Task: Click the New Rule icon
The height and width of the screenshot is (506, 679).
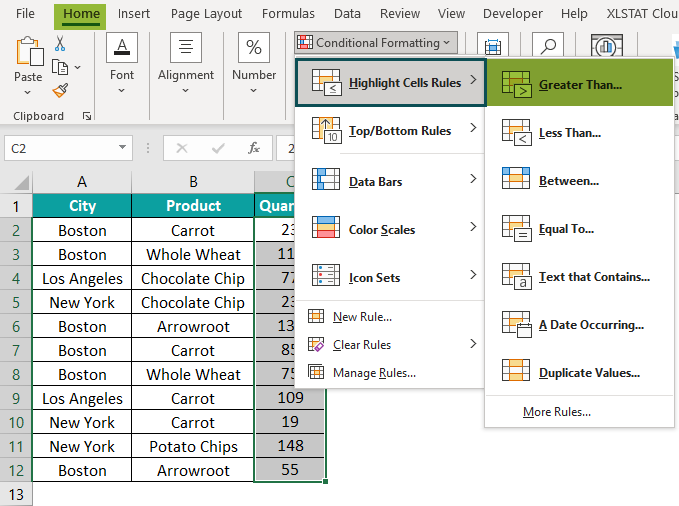Action: 316,316
